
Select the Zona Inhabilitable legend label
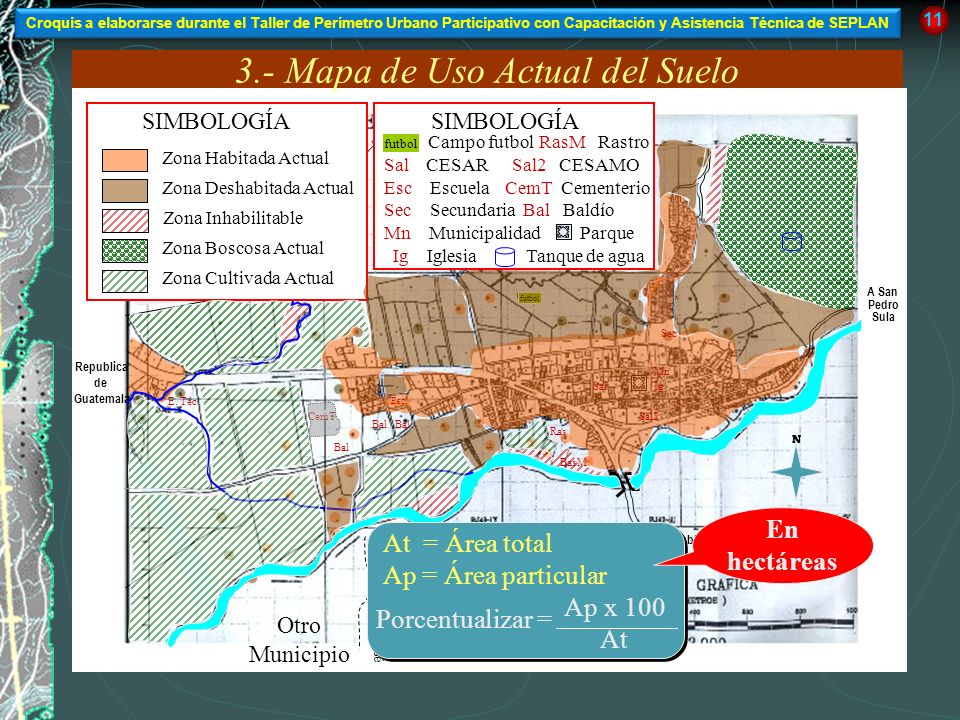point(233,218)
